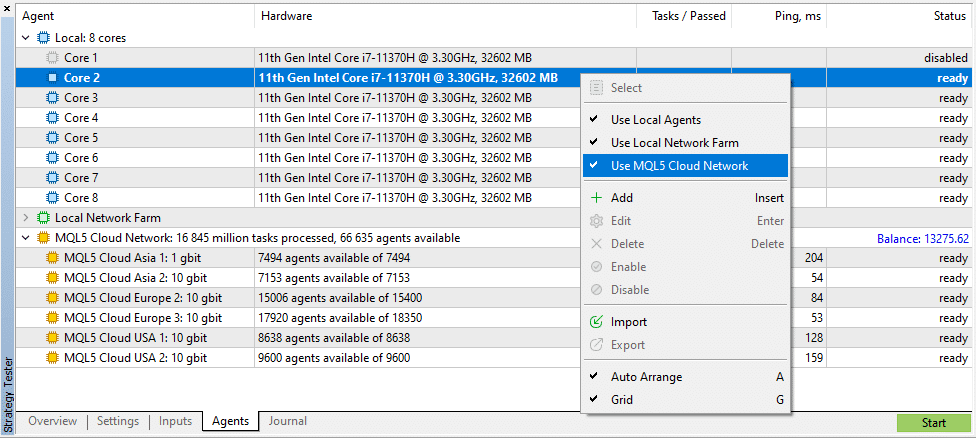
Task: Toggle the Grid option off
Action: [x=622, y=400]
